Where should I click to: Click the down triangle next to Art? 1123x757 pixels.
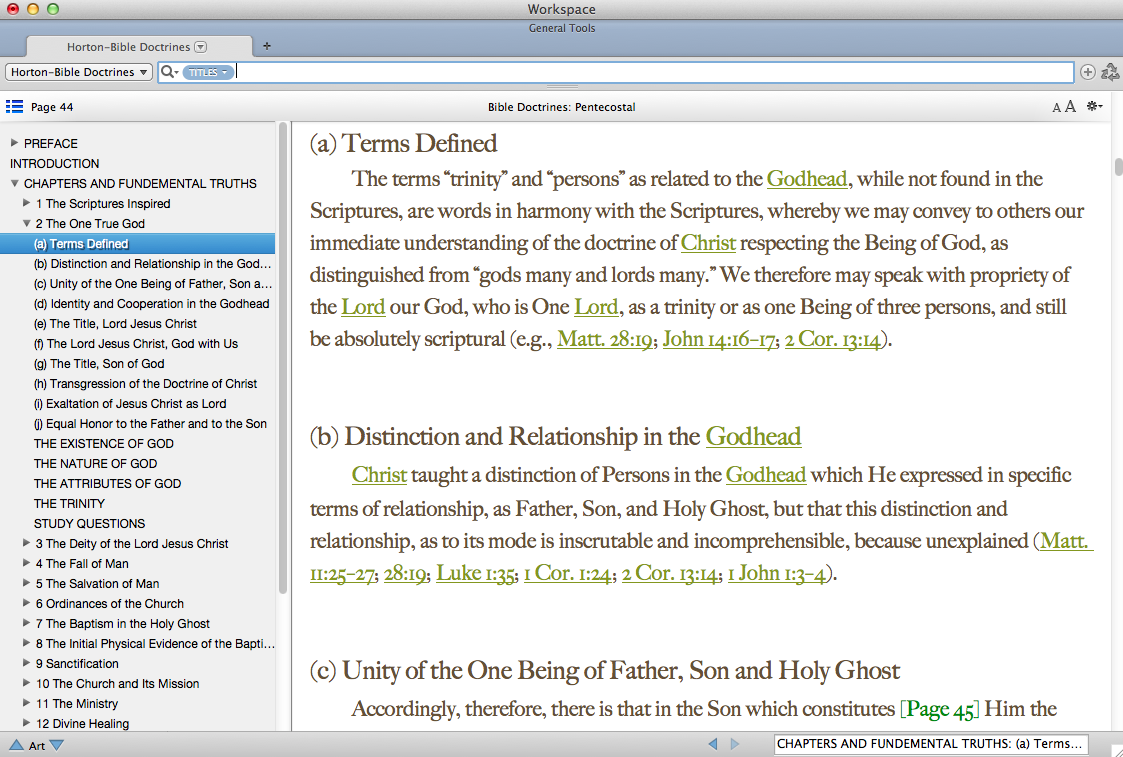coord(56,745)
